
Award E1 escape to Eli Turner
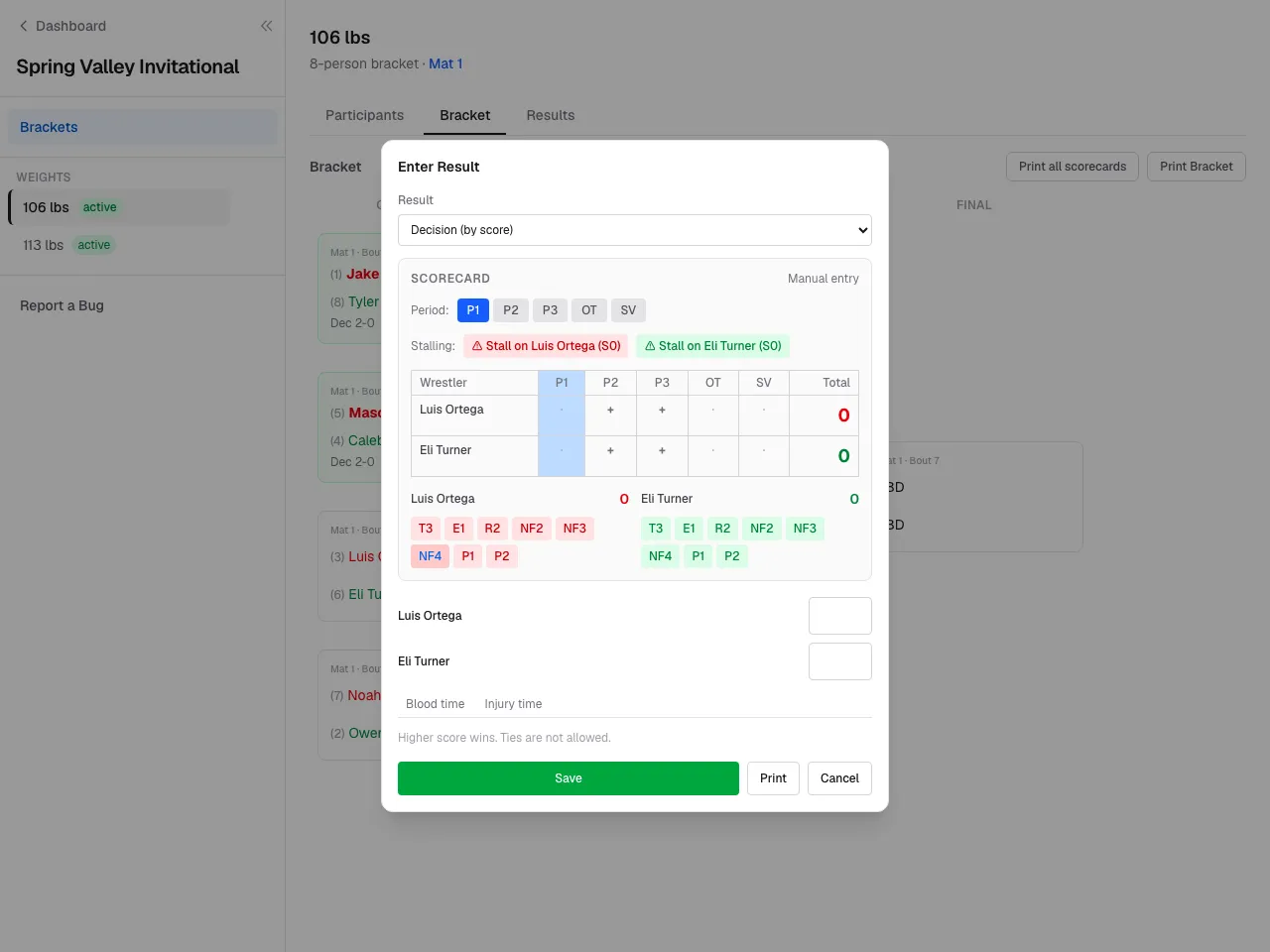click(x=689, y=529)
